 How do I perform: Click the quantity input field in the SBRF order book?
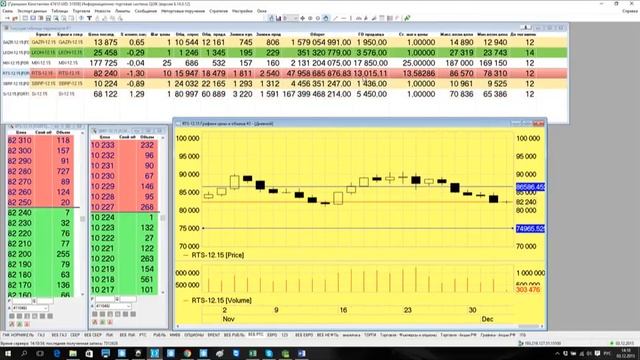click(x=128, y=300)
